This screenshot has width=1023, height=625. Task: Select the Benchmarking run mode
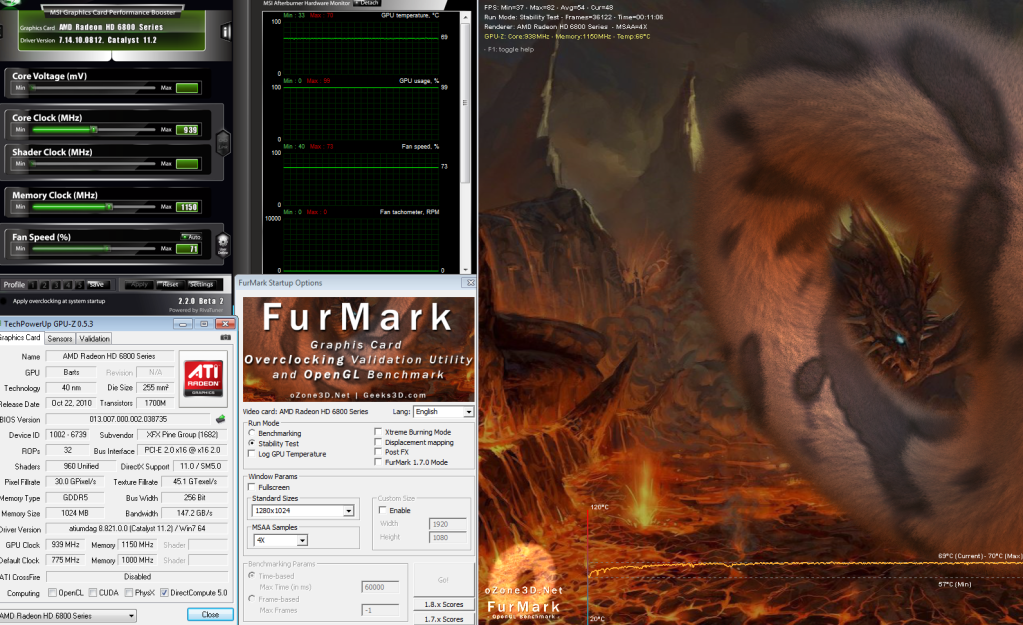click(252, 432)
